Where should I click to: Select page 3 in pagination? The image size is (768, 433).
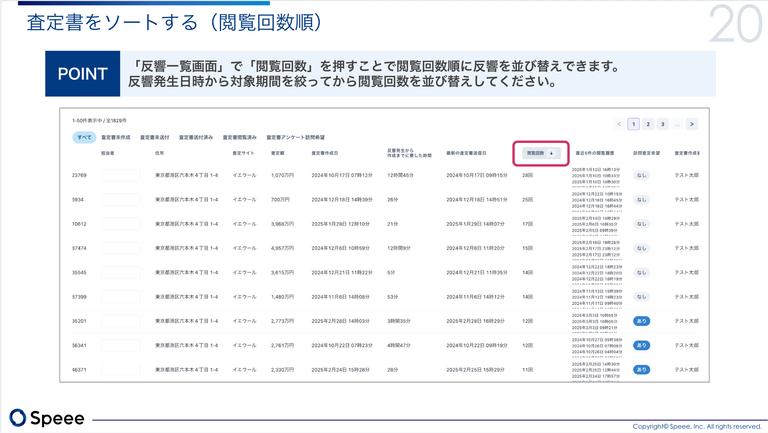[662, 124]
